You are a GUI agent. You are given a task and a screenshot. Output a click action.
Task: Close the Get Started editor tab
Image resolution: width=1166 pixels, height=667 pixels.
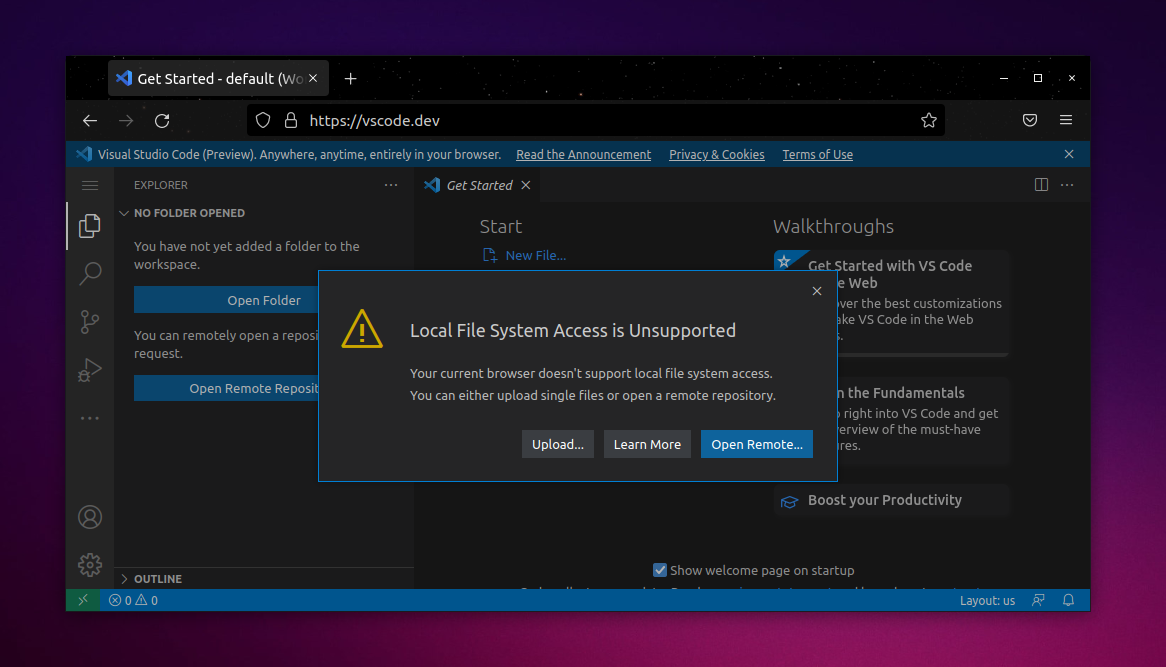click(526, 185)
